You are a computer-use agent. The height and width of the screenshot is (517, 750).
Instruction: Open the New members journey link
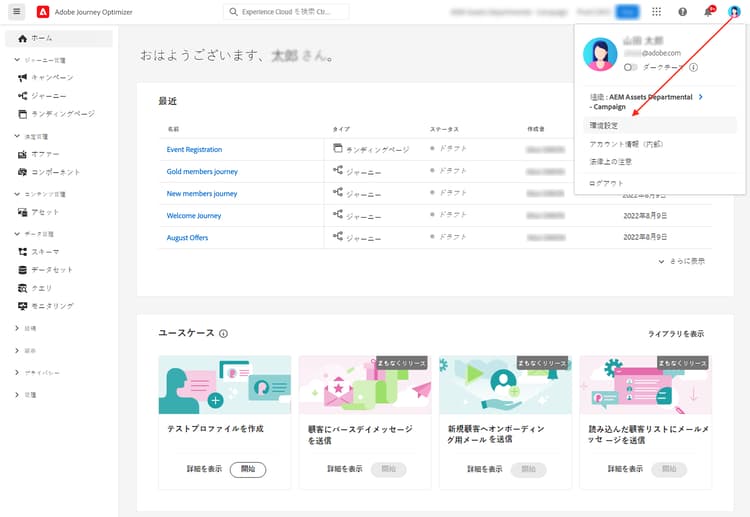point(202,194)
